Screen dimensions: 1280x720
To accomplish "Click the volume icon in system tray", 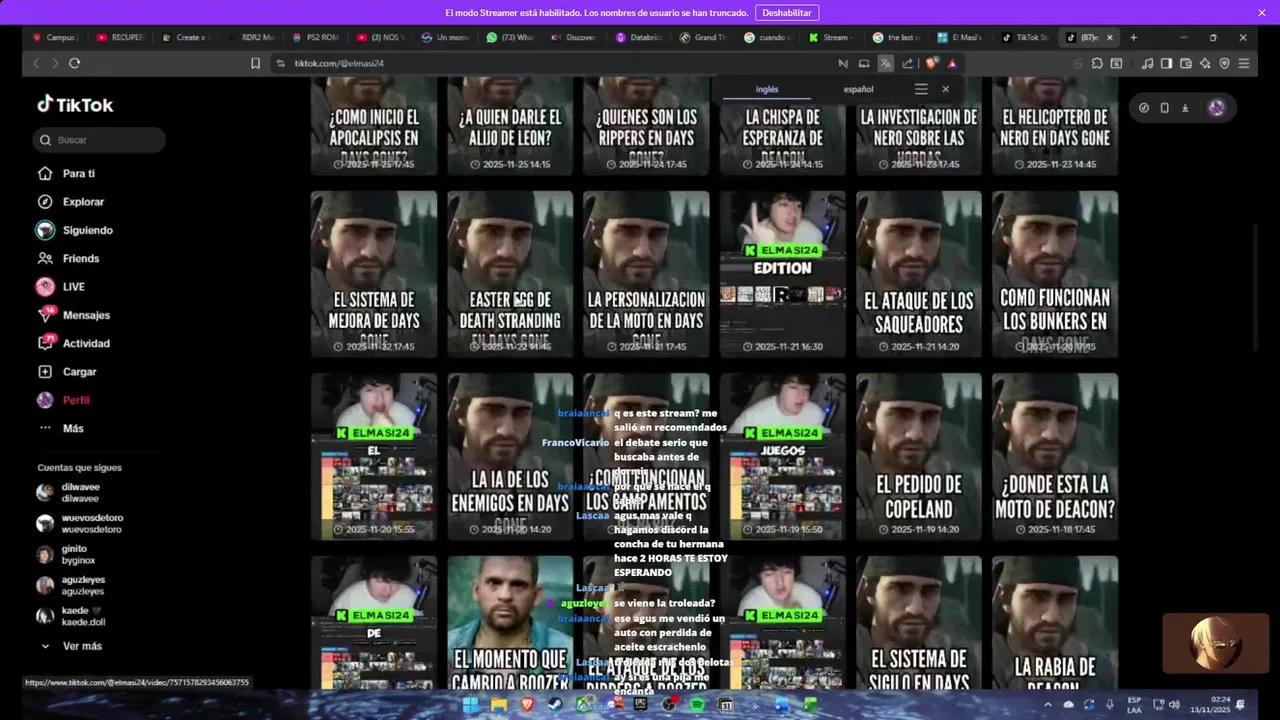I will [x=1174, y=705].
